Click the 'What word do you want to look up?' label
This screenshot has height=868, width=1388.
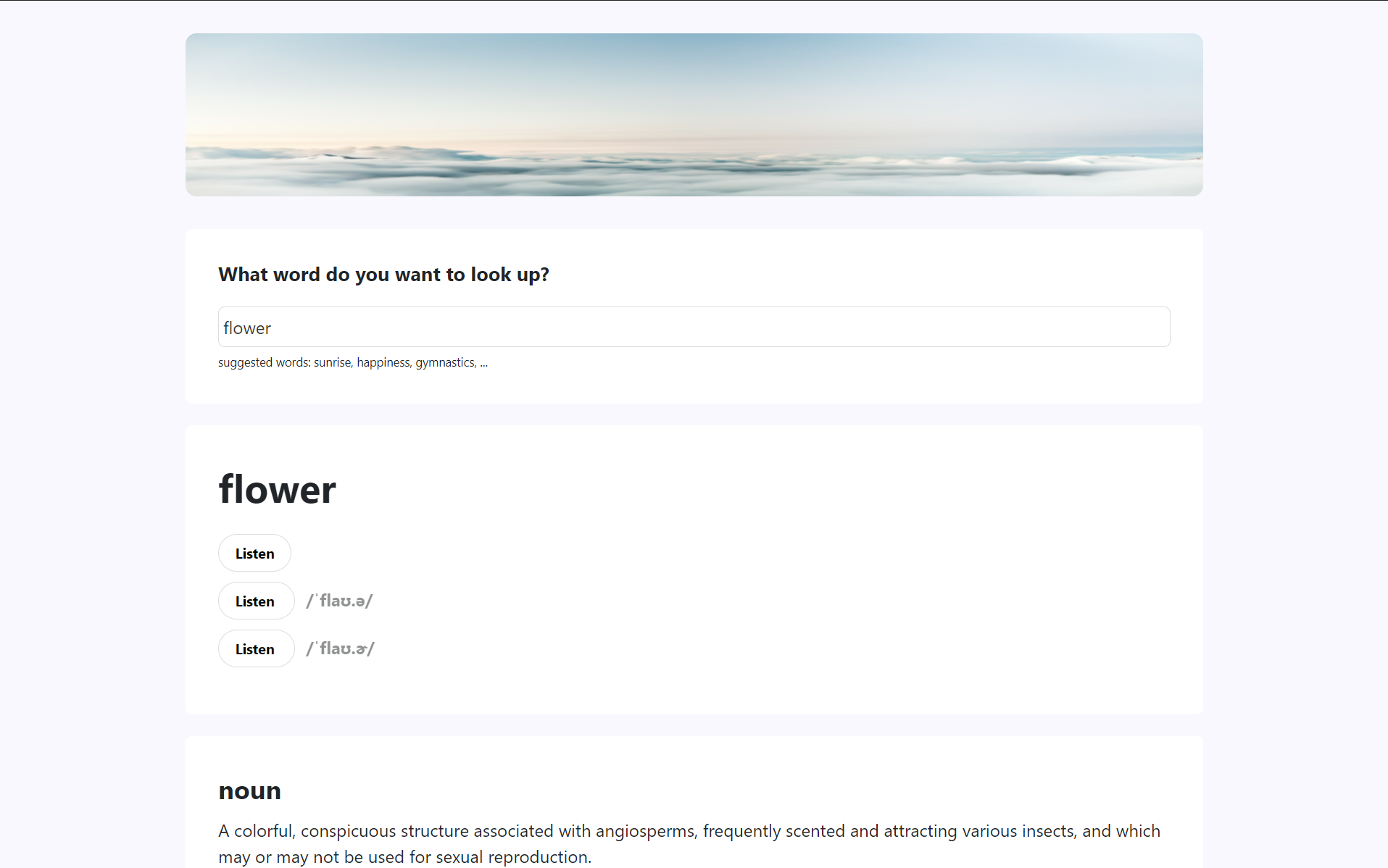383,274
